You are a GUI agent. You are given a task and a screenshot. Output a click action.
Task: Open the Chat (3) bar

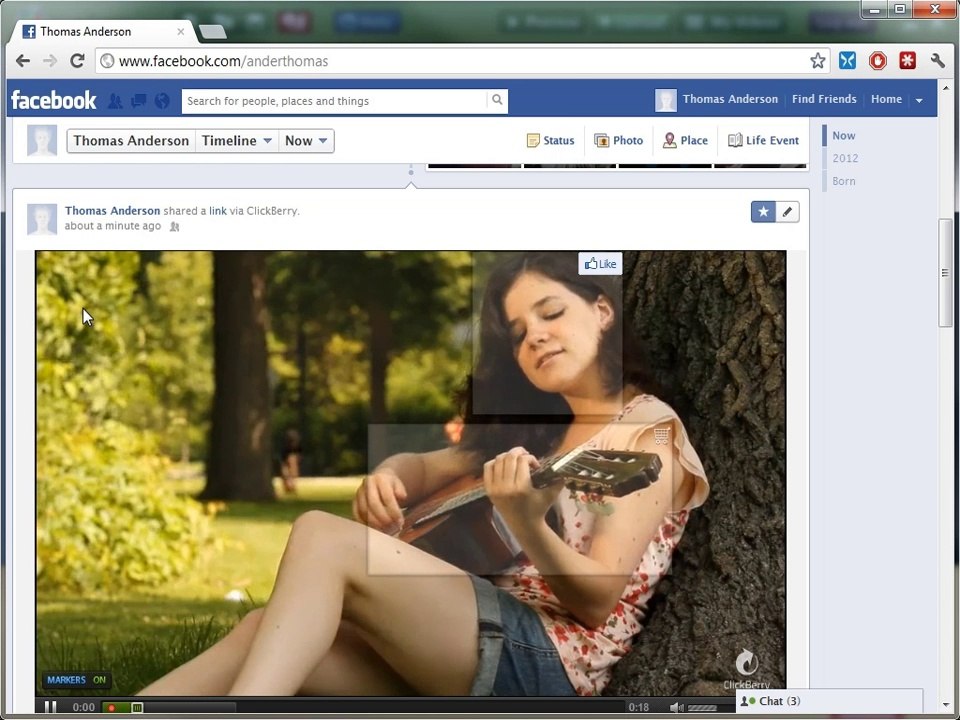tap(829, 702)
